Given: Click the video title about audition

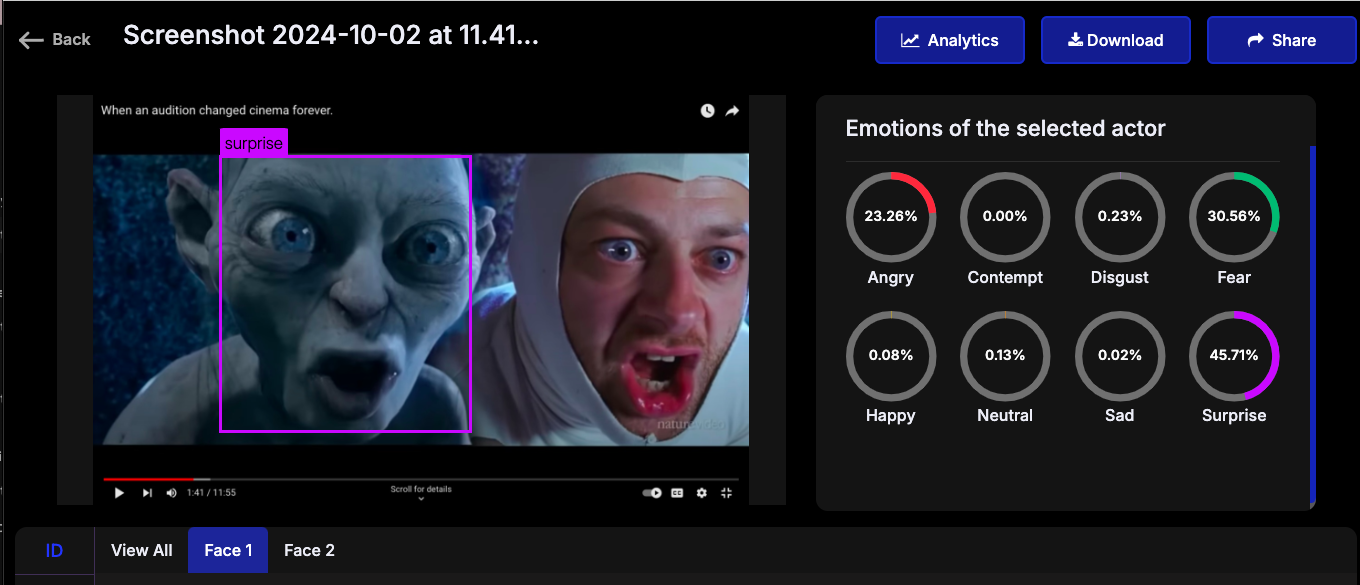Looking at the screenshot, I should tap(217, 110).
